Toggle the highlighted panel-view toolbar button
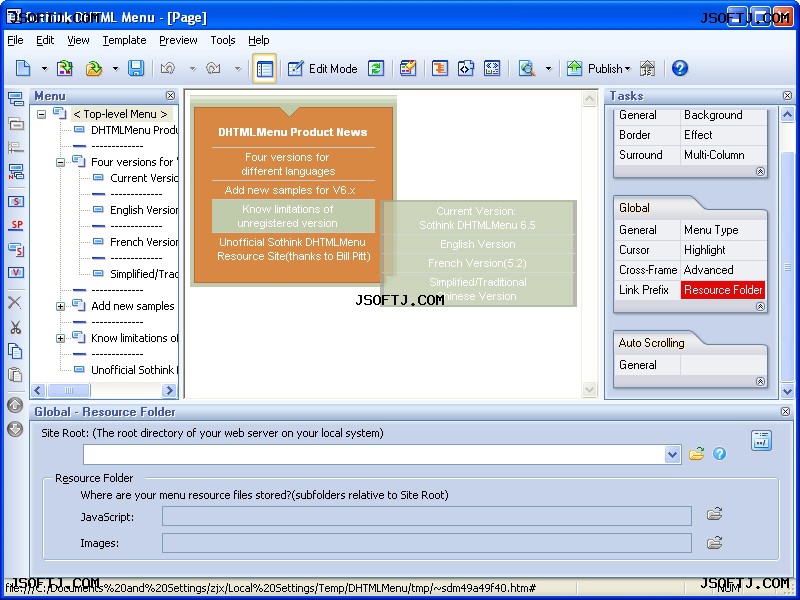 click(264, 68)
